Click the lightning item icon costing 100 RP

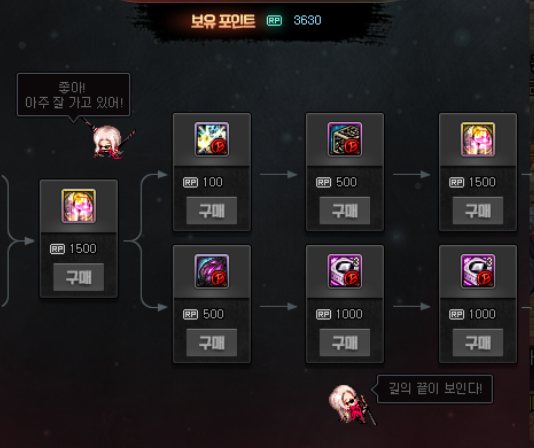[211, 139]
